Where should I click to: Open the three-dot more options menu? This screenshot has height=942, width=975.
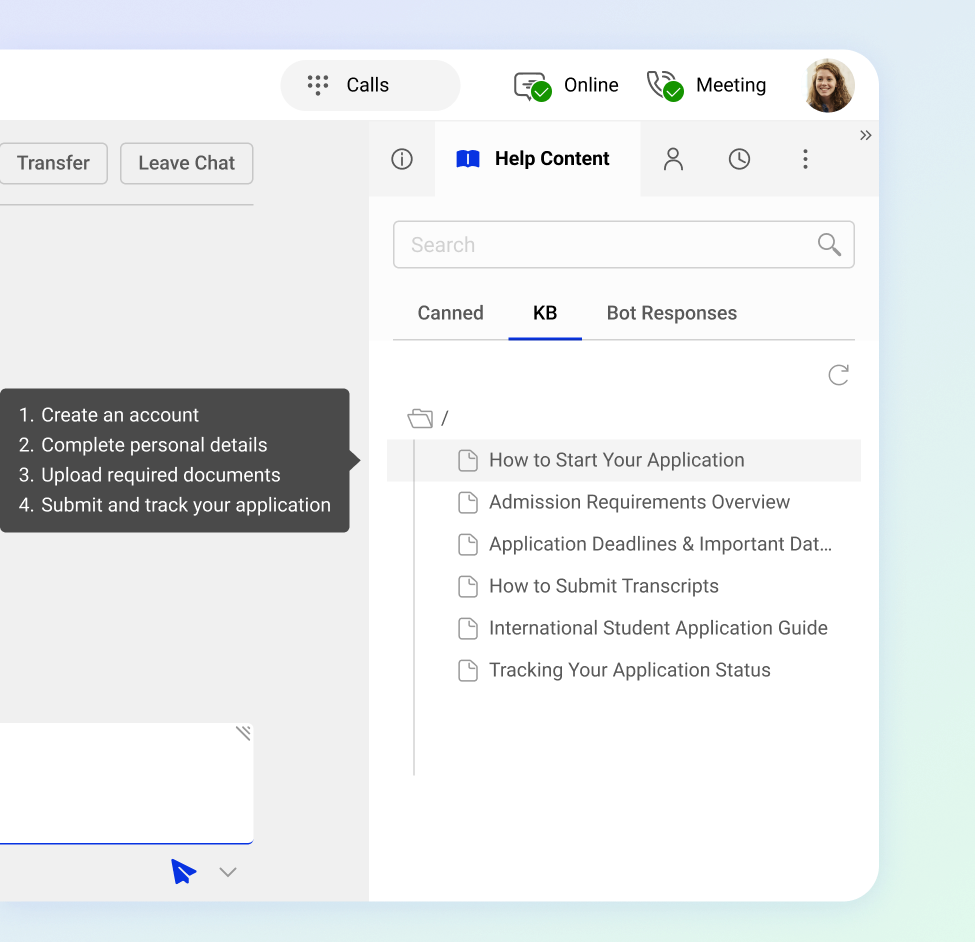point(805,159)
